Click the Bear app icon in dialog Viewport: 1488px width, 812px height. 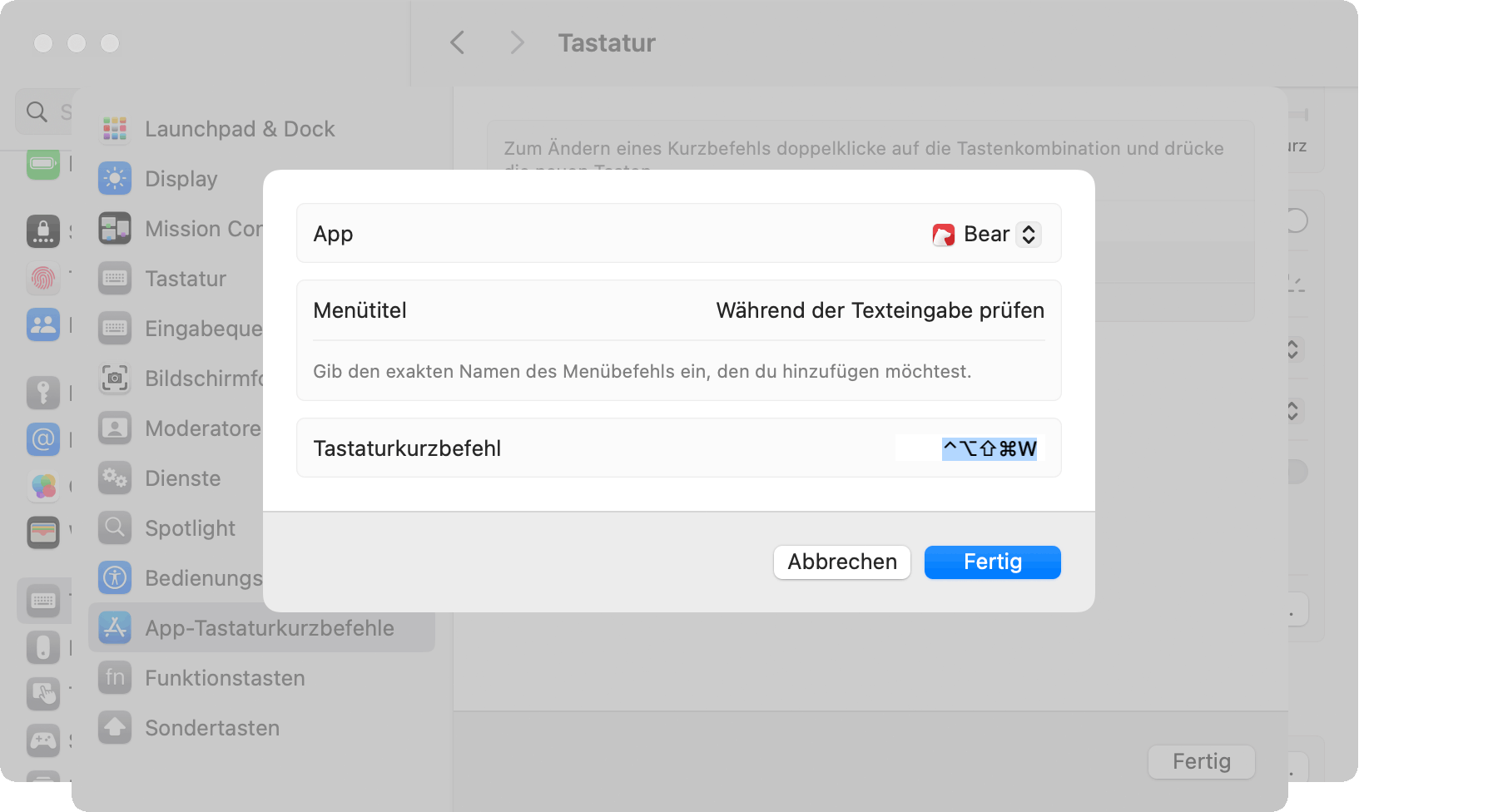(x=944, y=235)
